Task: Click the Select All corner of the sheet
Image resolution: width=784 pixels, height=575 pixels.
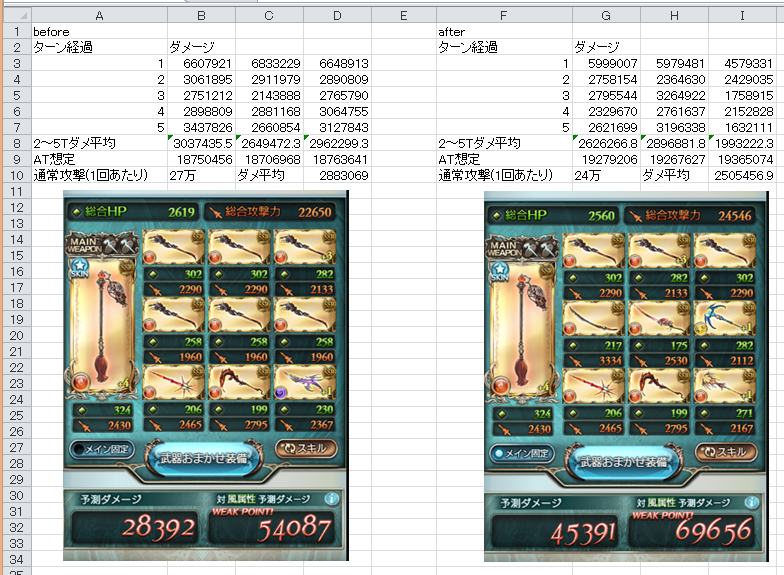Action: tap(18, 15)
